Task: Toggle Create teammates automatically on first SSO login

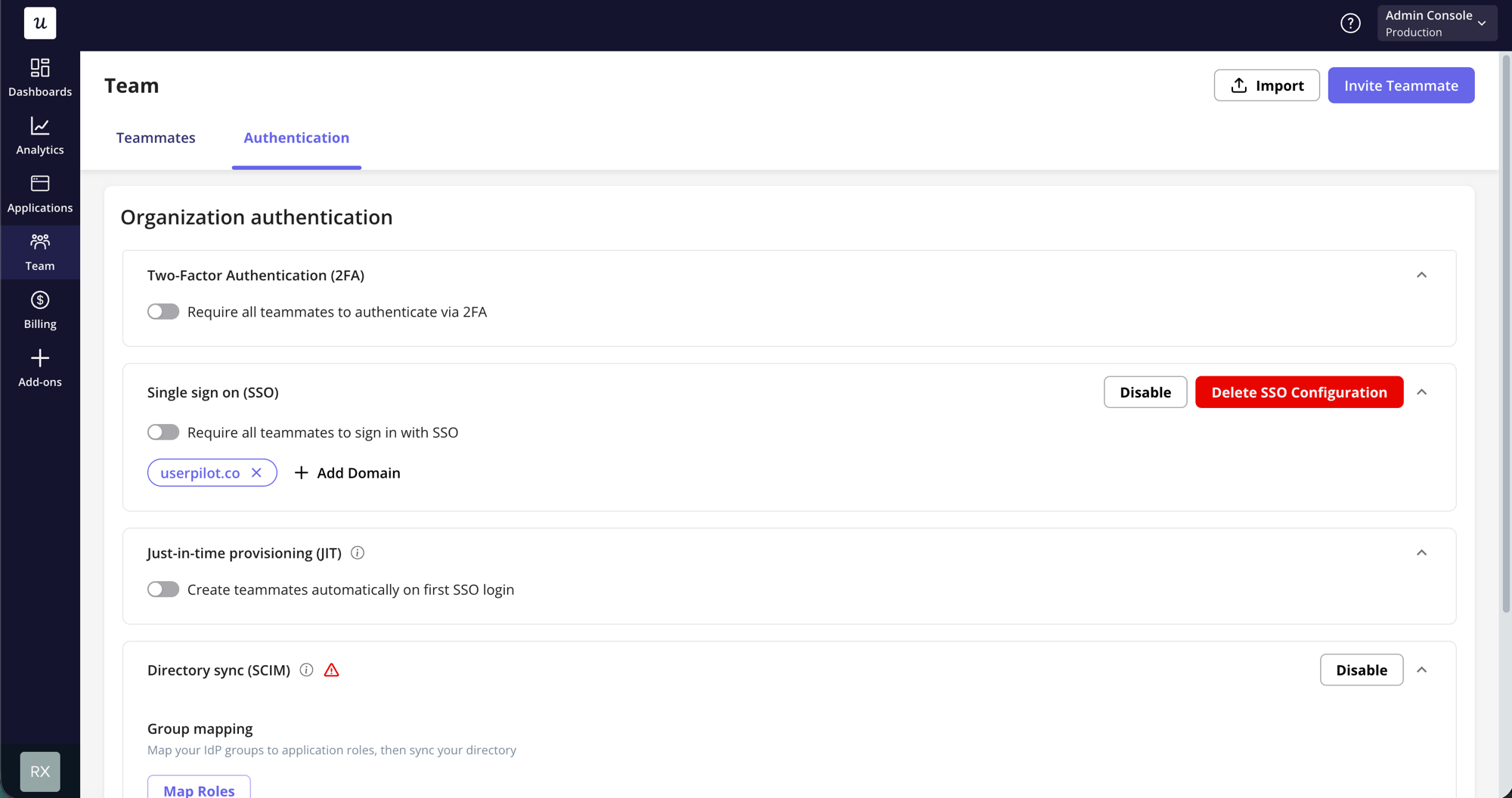Action: pyautogui.click(x=163, y=589)
